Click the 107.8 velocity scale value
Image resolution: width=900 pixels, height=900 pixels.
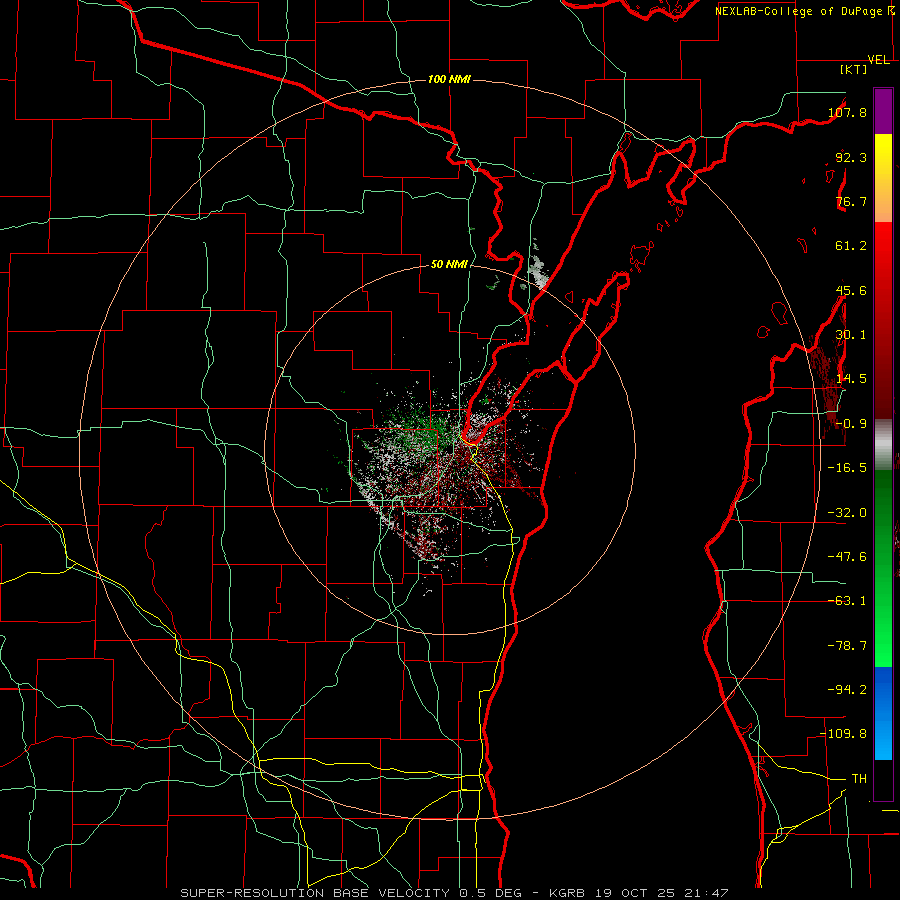coord(847,112)
